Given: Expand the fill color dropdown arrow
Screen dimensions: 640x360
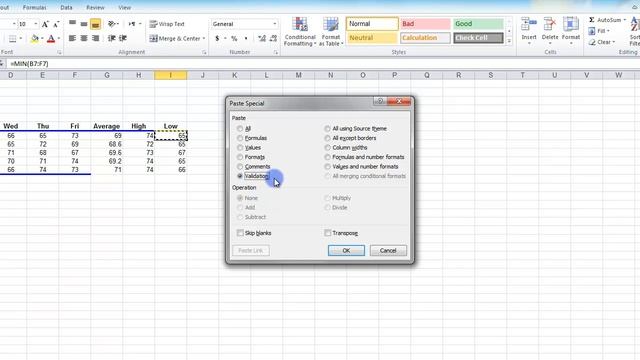Looking at the screenshot, I should [42, 39].
